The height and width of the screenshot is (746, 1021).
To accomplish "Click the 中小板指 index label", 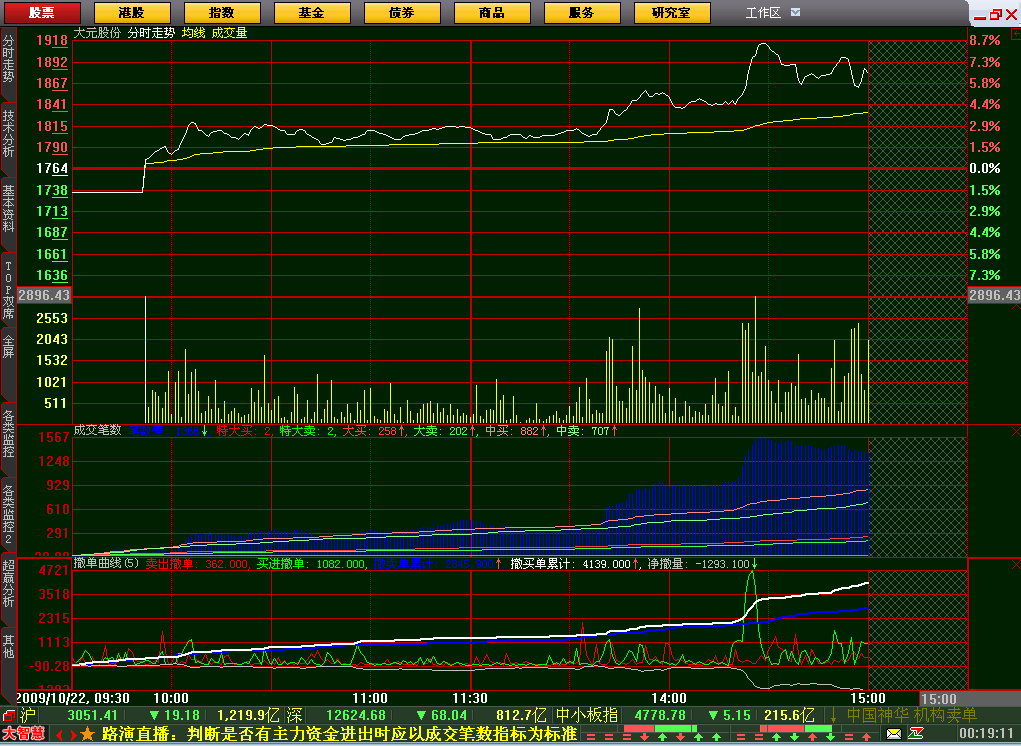I will [x=587, y=715].
